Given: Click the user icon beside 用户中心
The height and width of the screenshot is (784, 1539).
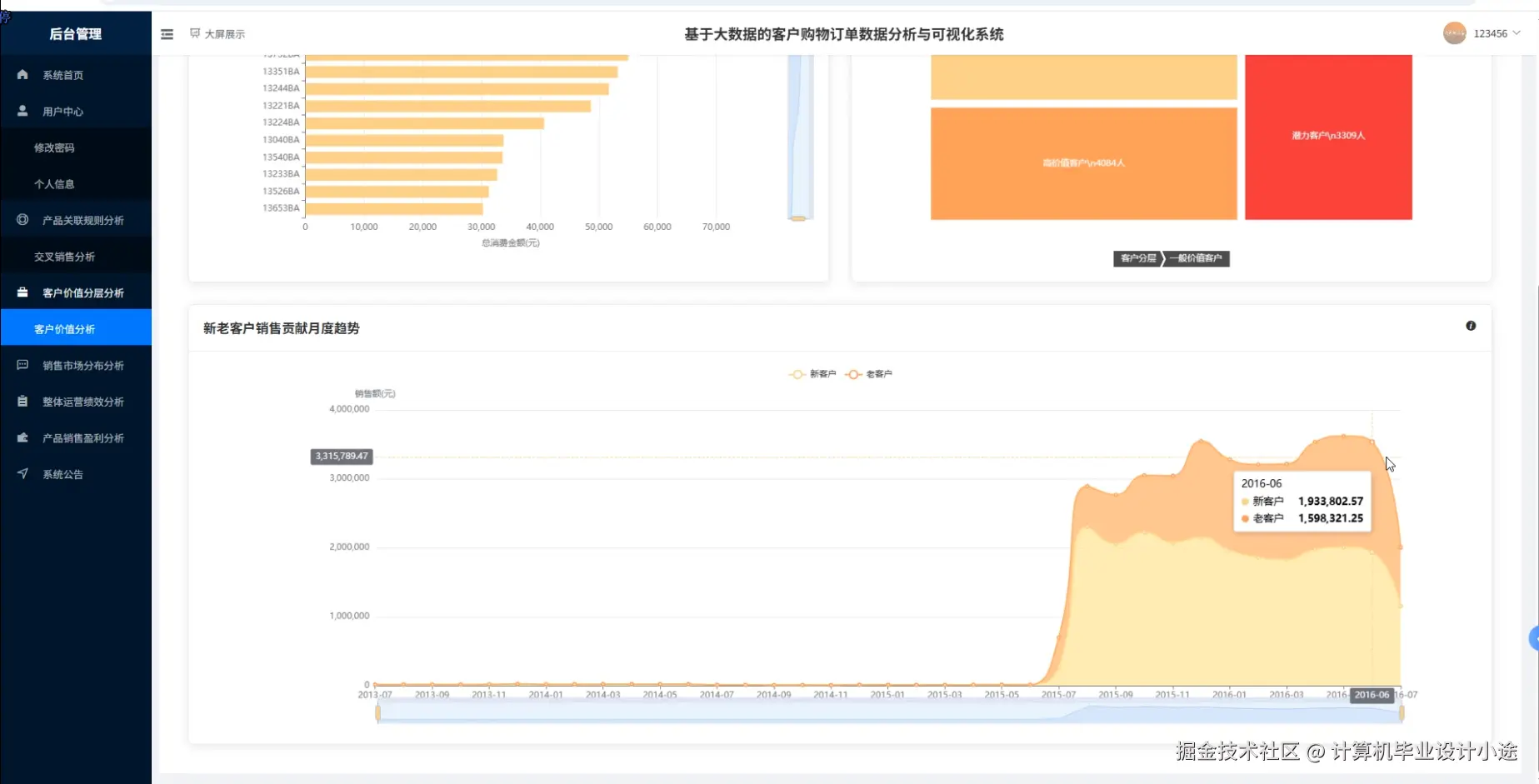Looking at the screenshot, I should 22,111.
